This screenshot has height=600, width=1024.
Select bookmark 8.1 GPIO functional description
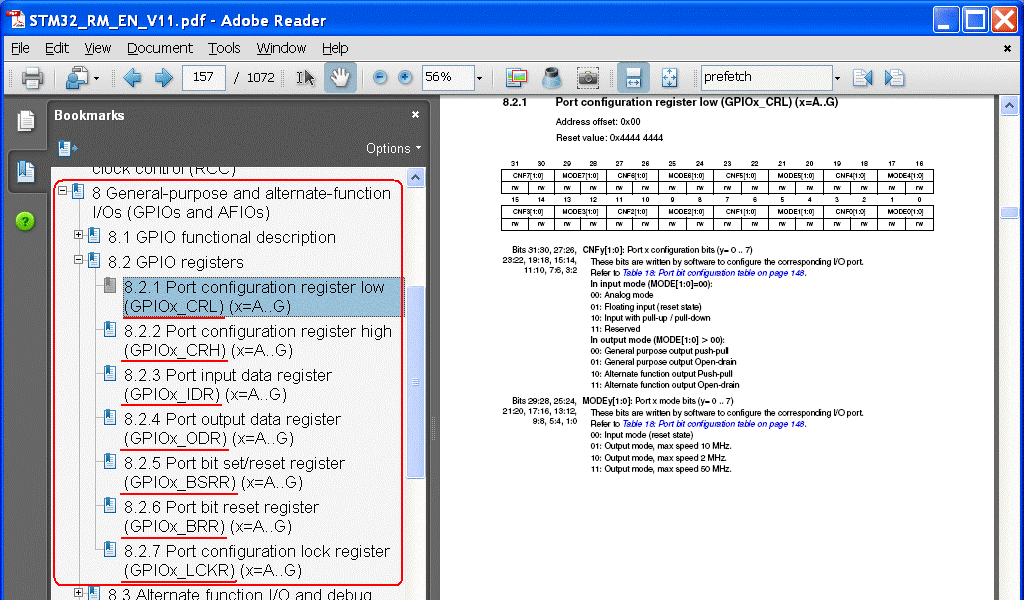coord(222,237)
